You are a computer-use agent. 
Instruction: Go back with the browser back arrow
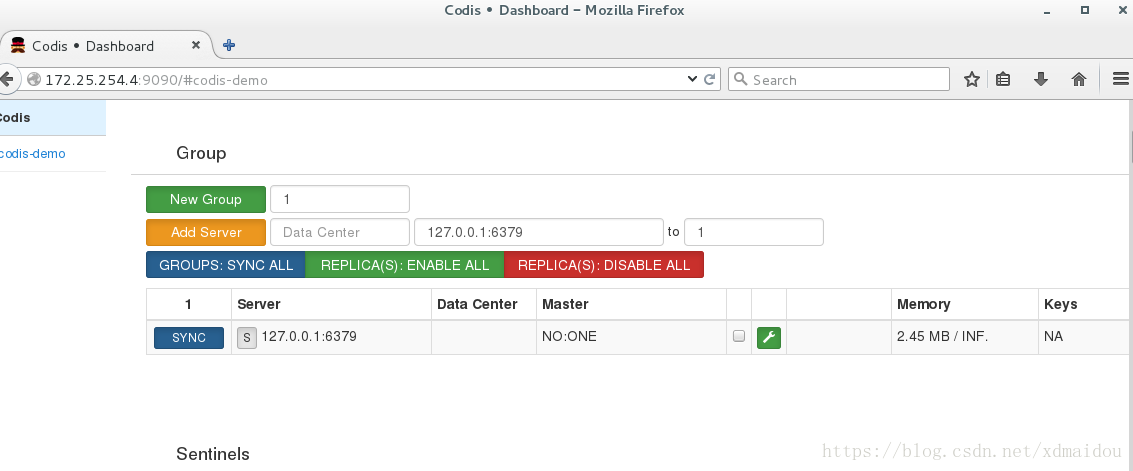point(7,79)
